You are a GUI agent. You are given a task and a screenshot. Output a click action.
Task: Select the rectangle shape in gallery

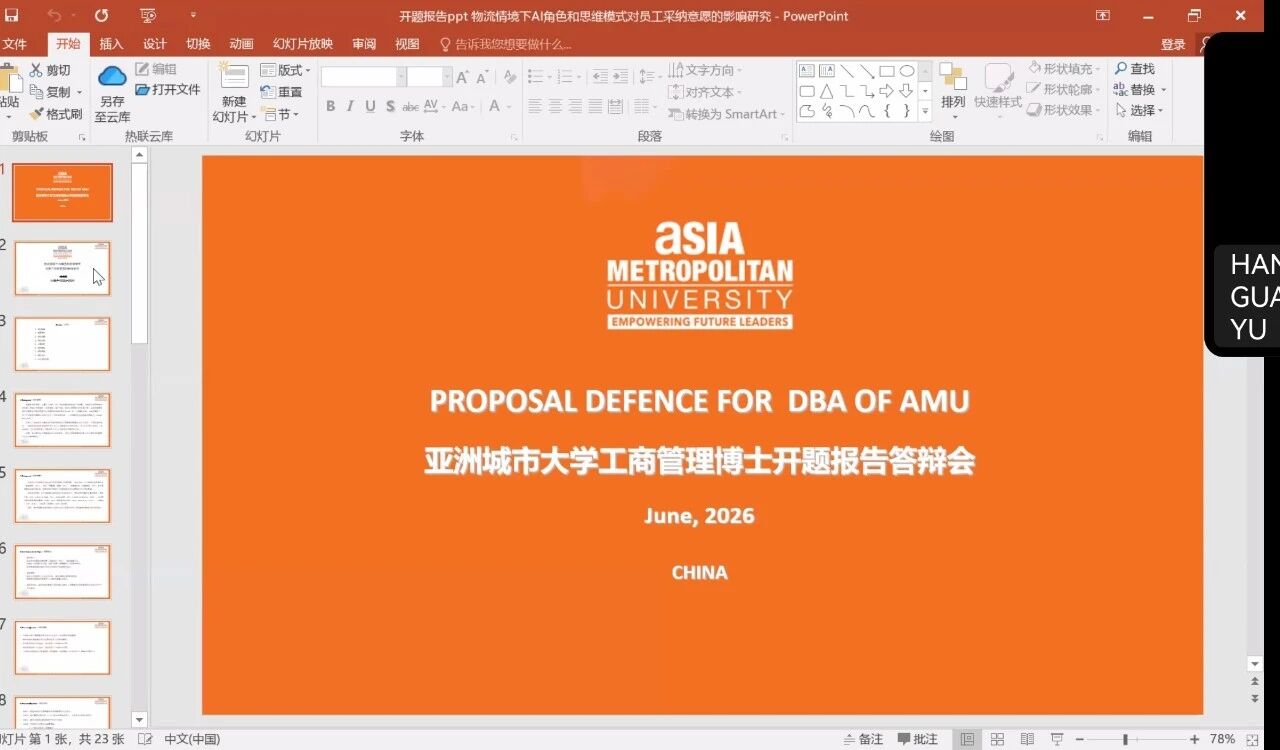(887, 71)
